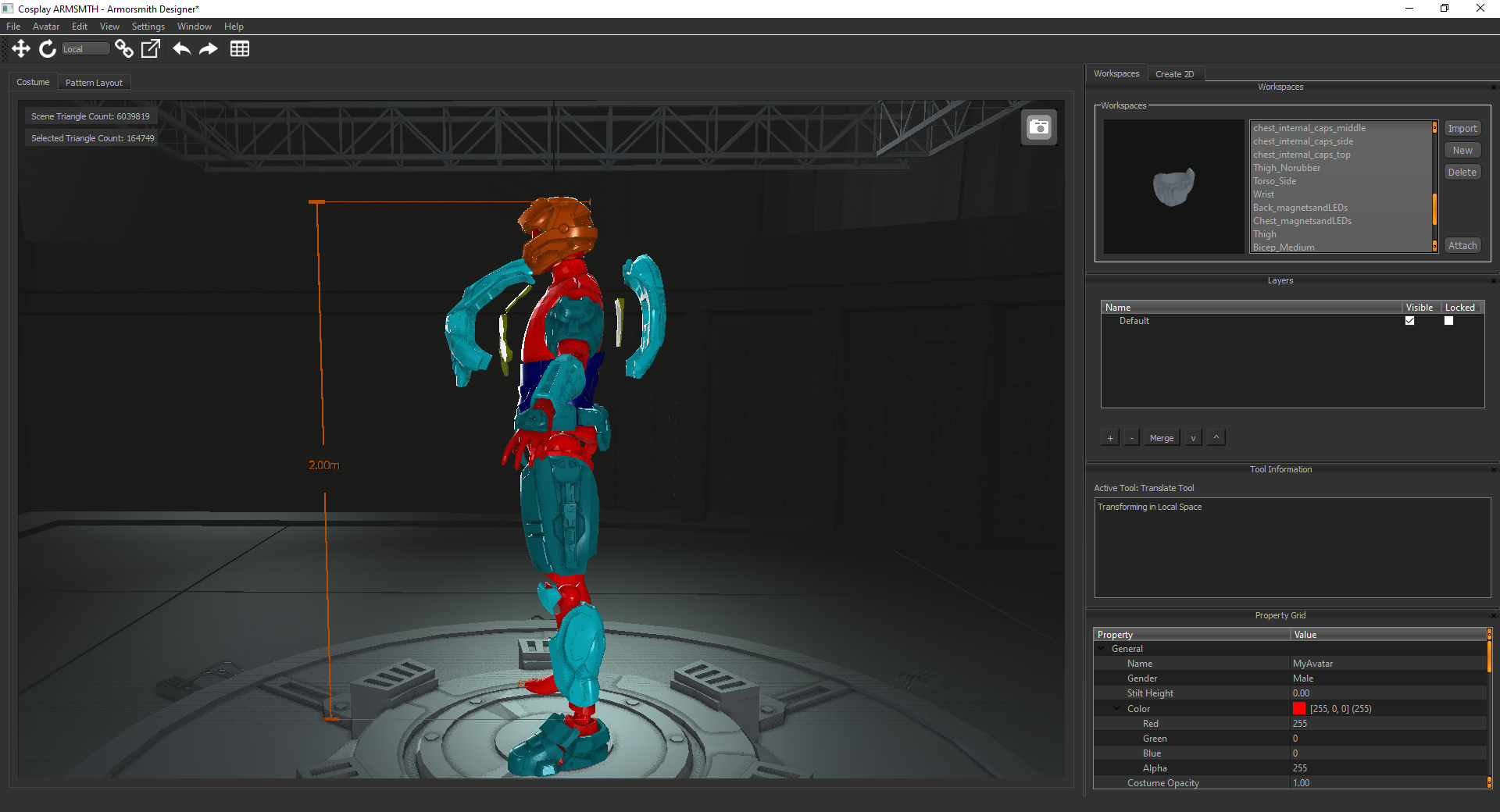
Task: Select Back_magnetsandLEDs workspace
Action: pos(1300,208)
